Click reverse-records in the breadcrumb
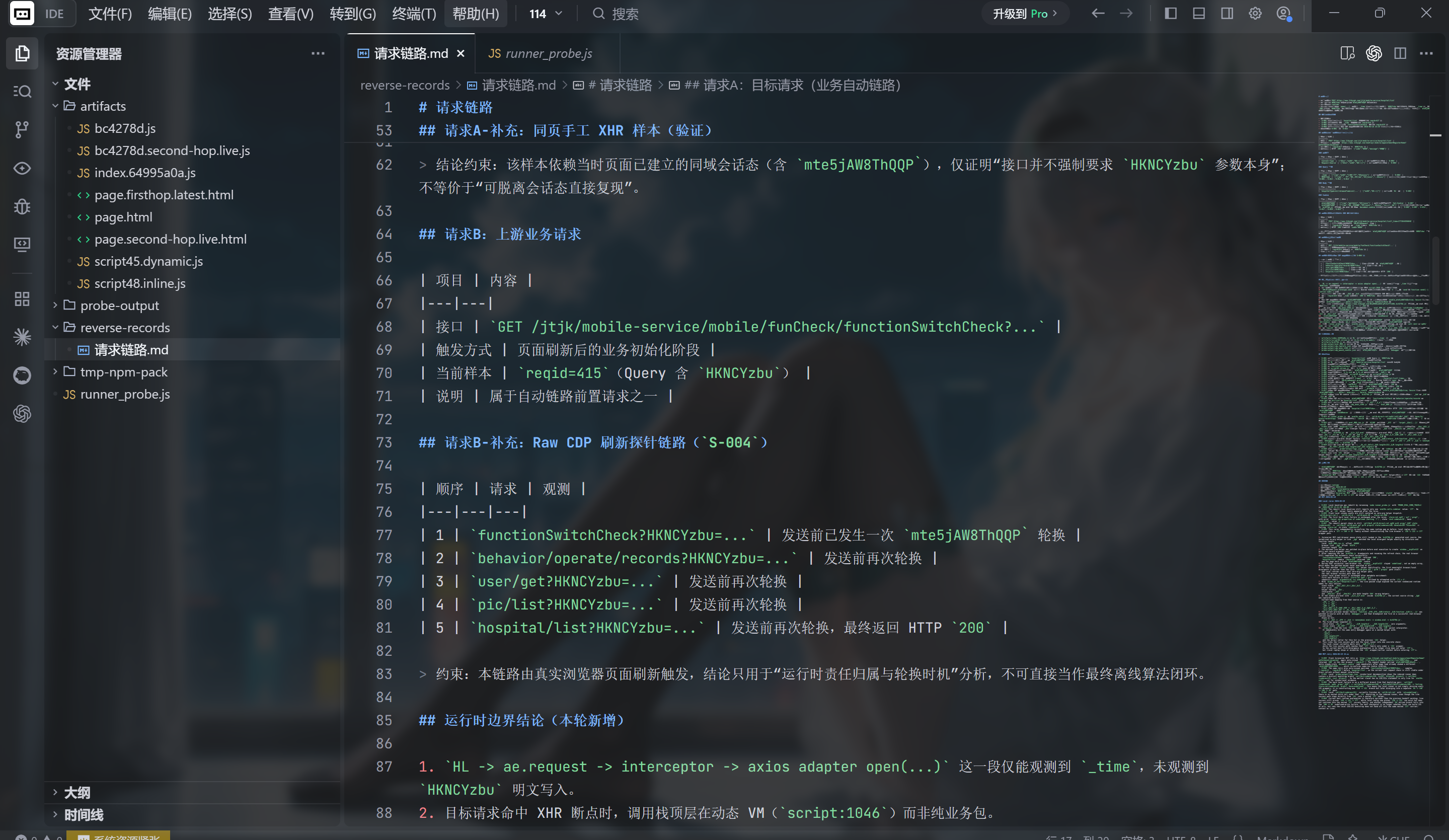The image size is (1449, 840). [x=405, y=85]
